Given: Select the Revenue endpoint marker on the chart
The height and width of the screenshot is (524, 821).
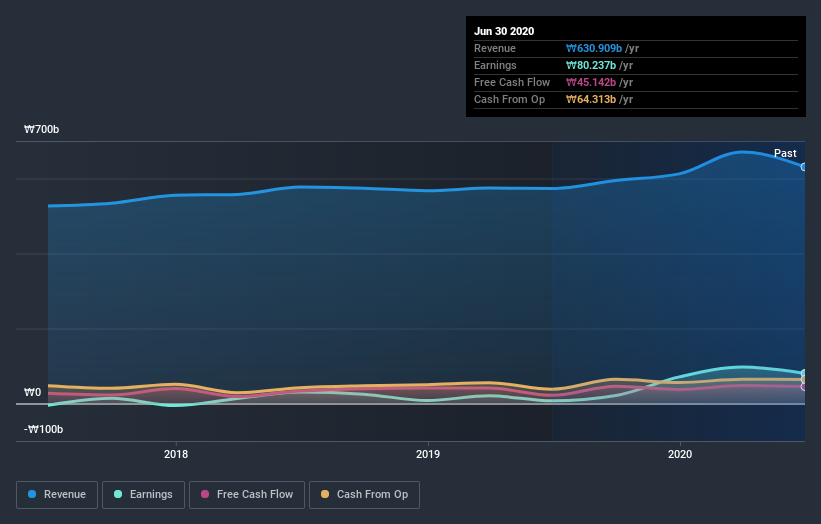Looking at the screenshot, I should click(804, 167).
